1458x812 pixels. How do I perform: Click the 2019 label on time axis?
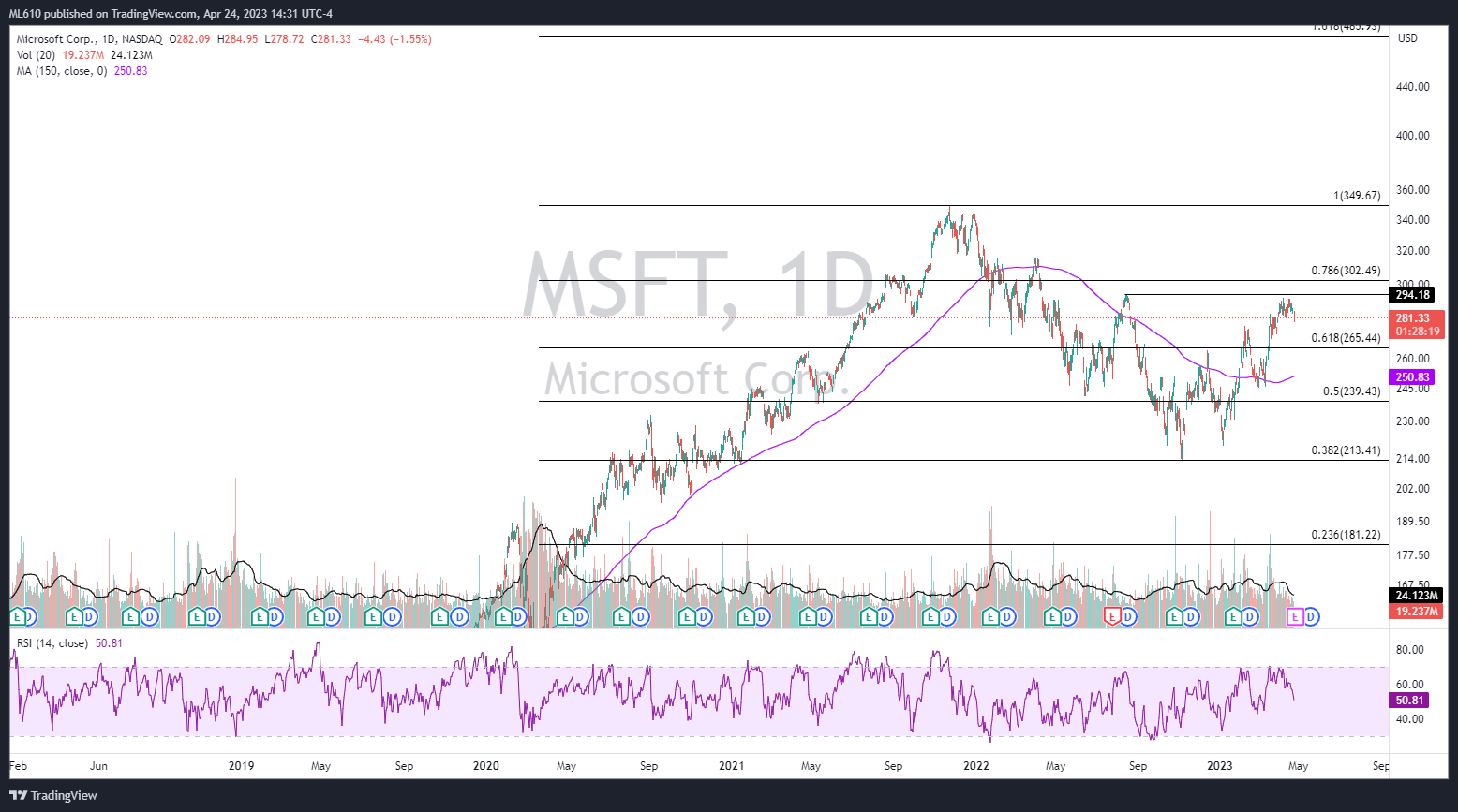(x=242, y=766)
